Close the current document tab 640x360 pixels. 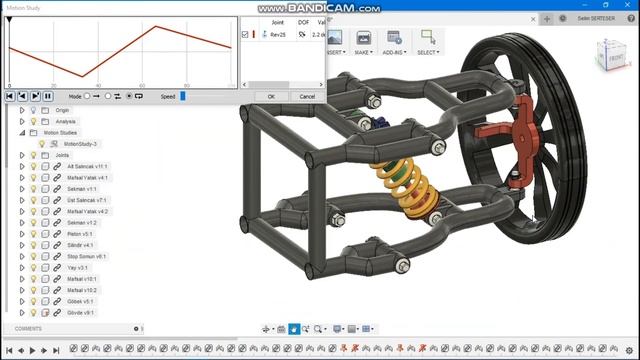tap(533, 19)
